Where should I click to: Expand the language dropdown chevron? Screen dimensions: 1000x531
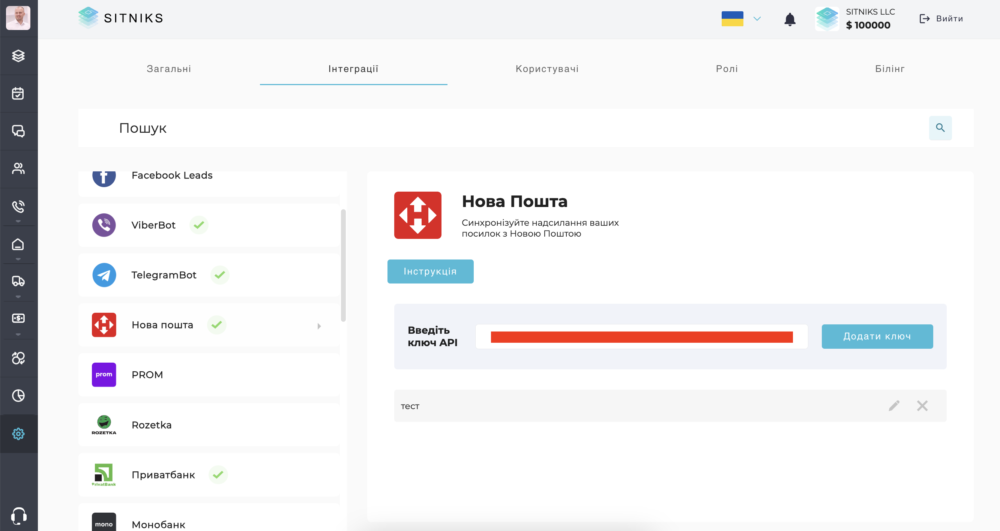pyautogui.click(x=757, y=19)
